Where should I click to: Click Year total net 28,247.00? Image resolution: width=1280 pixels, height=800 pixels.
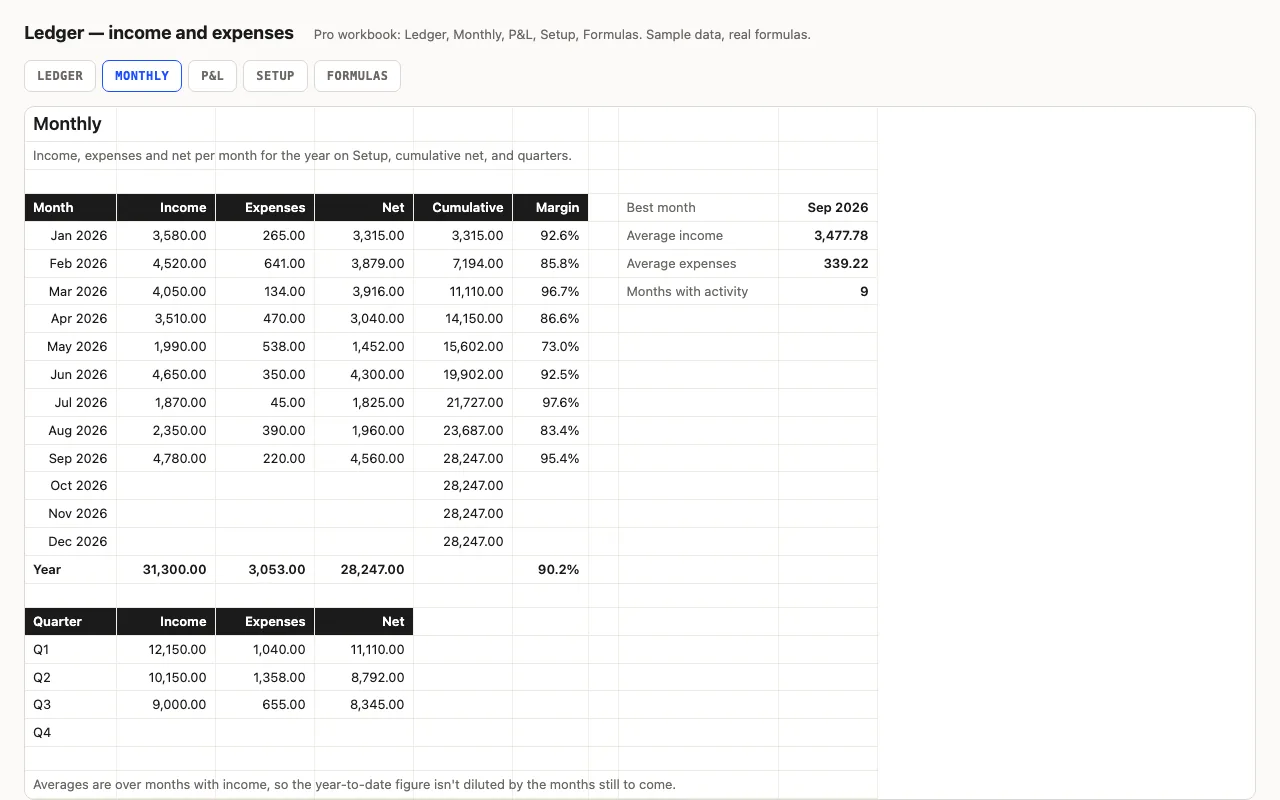click(x=364, y=569)
